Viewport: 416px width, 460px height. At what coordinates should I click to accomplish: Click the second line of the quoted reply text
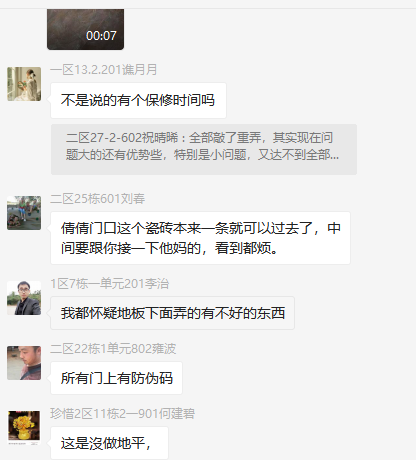click(x=202, y=155)
